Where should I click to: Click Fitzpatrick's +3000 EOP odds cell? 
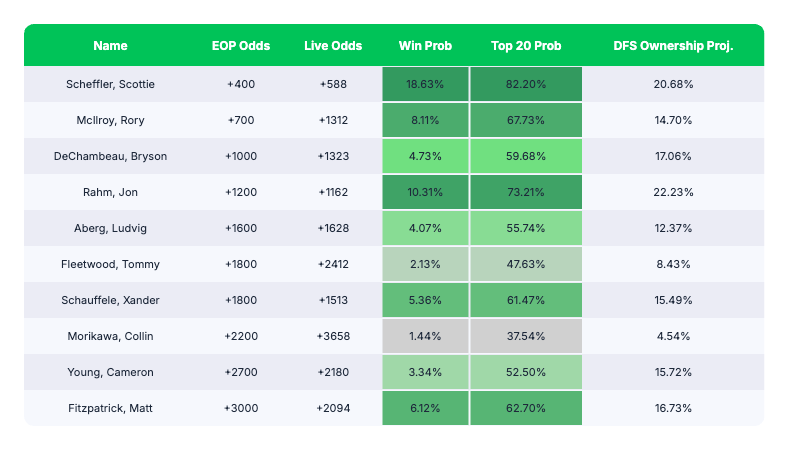click(x=241, y=408)
